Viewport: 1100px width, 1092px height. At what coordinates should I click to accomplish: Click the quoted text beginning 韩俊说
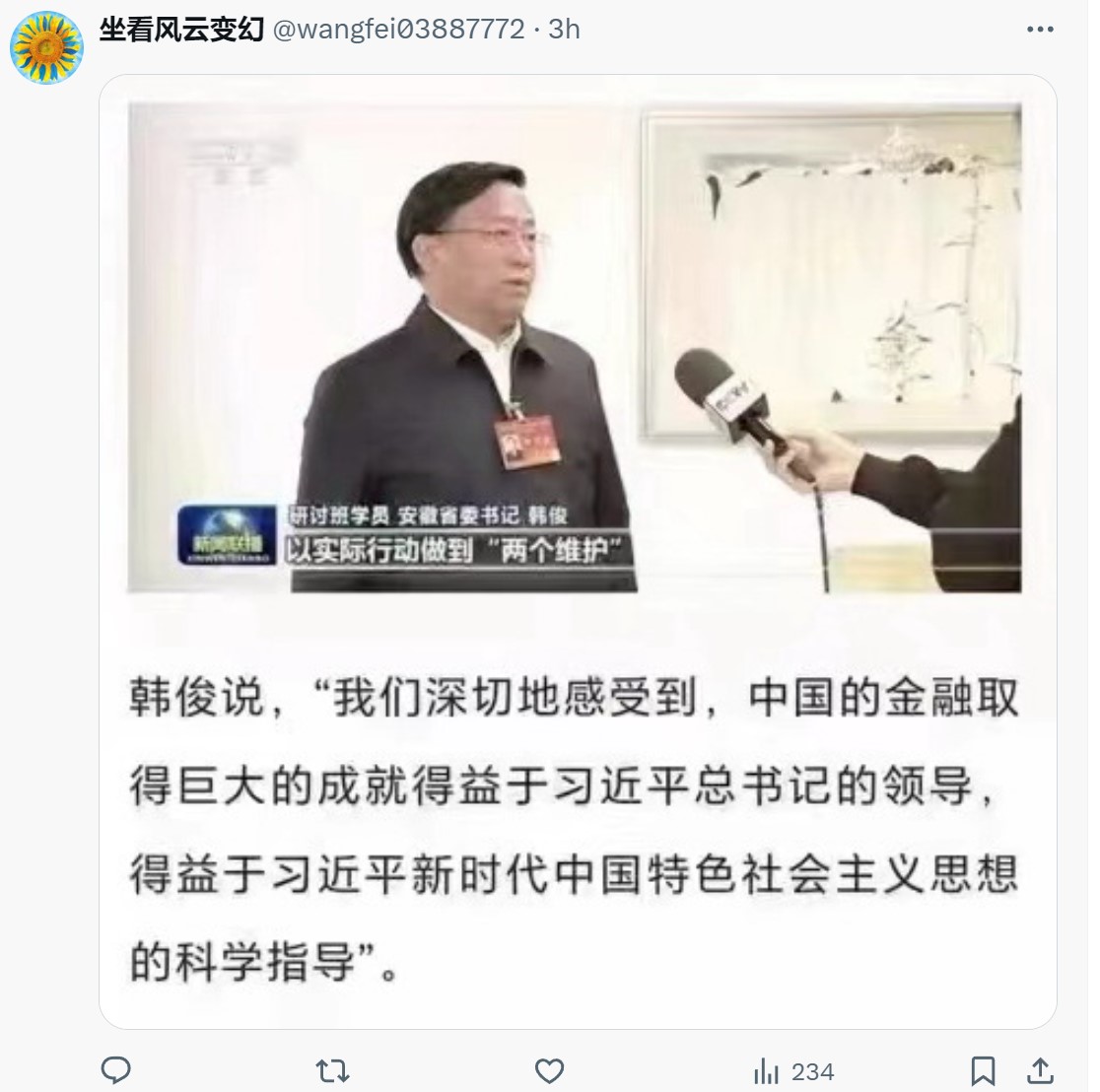click(x=574, y=829)
